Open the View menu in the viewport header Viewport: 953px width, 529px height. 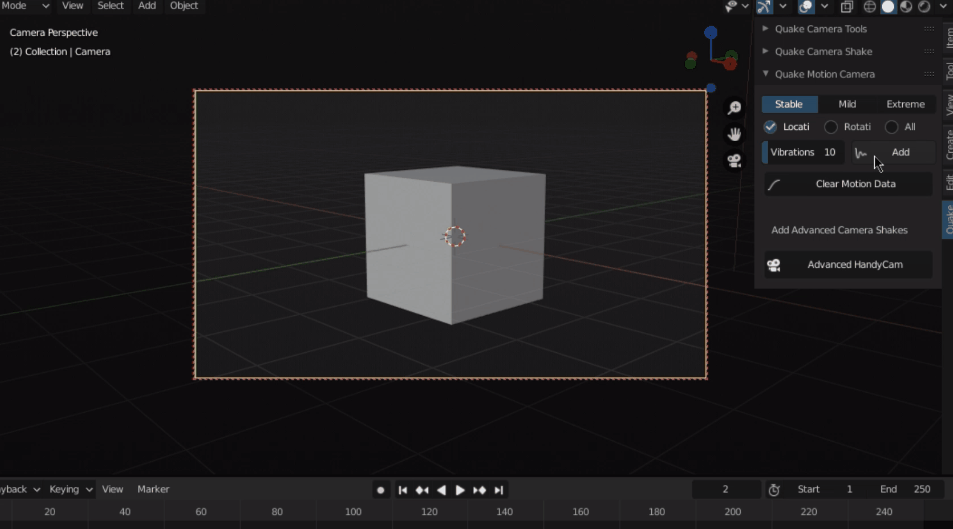click(x=72, y=6)
